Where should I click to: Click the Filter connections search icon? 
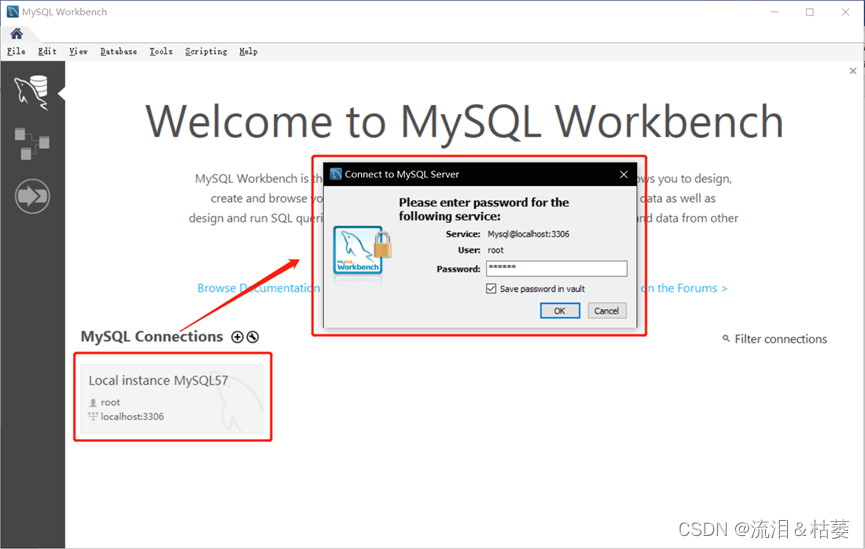(x=726, y=338)
